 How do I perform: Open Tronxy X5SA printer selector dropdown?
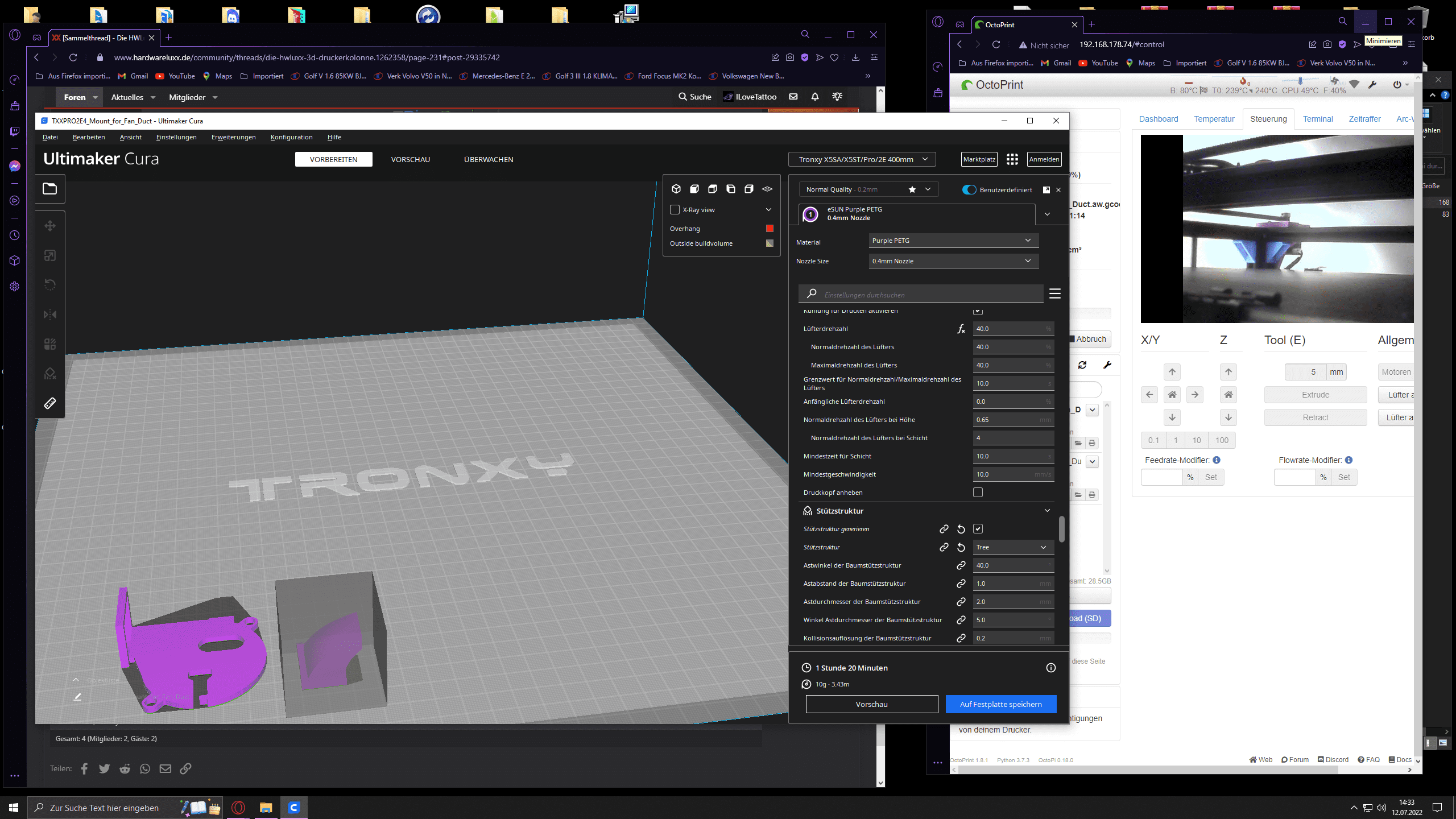(x=862, y=159)
